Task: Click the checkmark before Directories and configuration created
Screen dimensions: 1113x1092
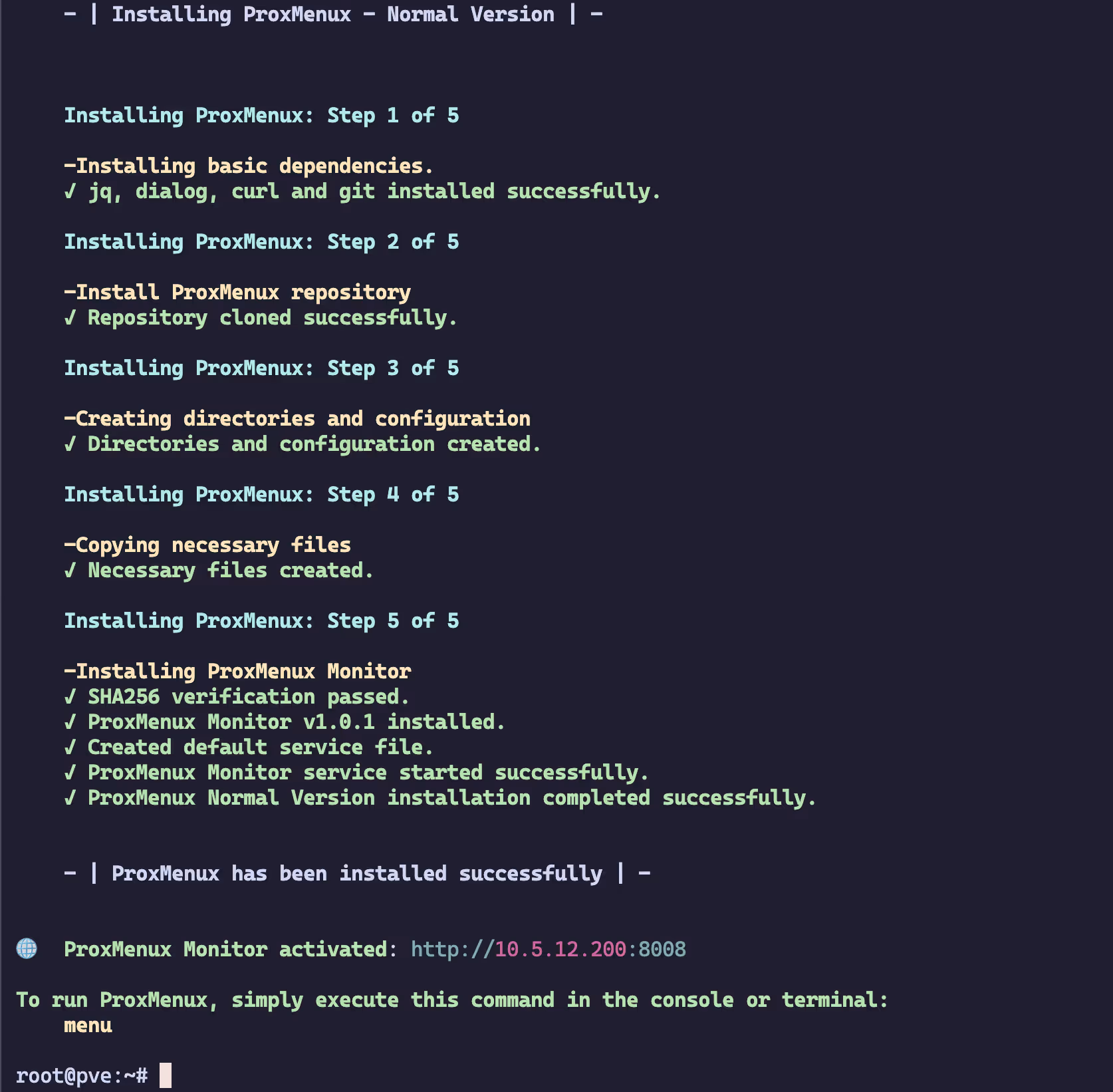Action: pyautogui.click(x=70, y=444)
